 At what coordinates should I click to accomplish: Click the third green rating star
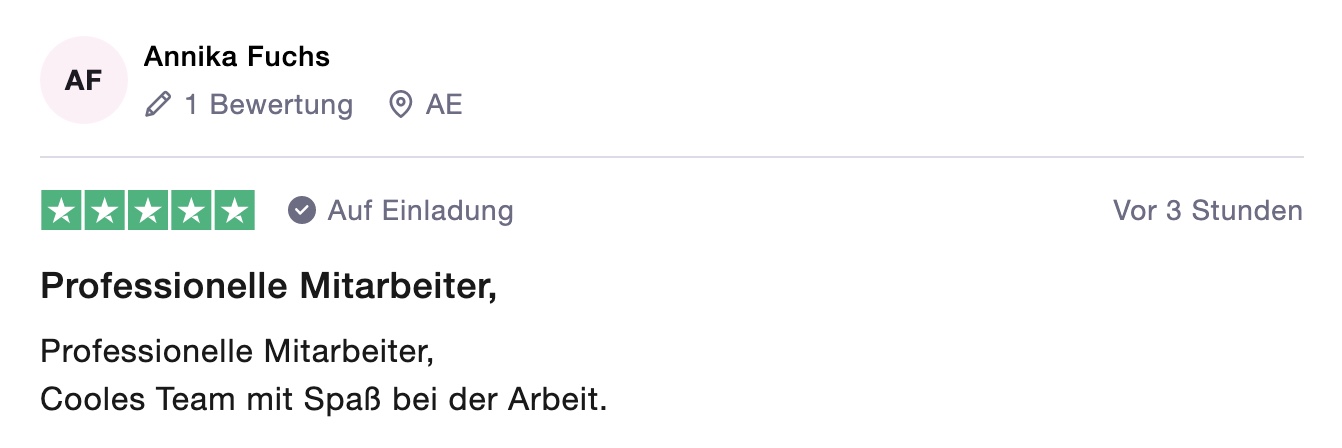click(x=148, y=210)
